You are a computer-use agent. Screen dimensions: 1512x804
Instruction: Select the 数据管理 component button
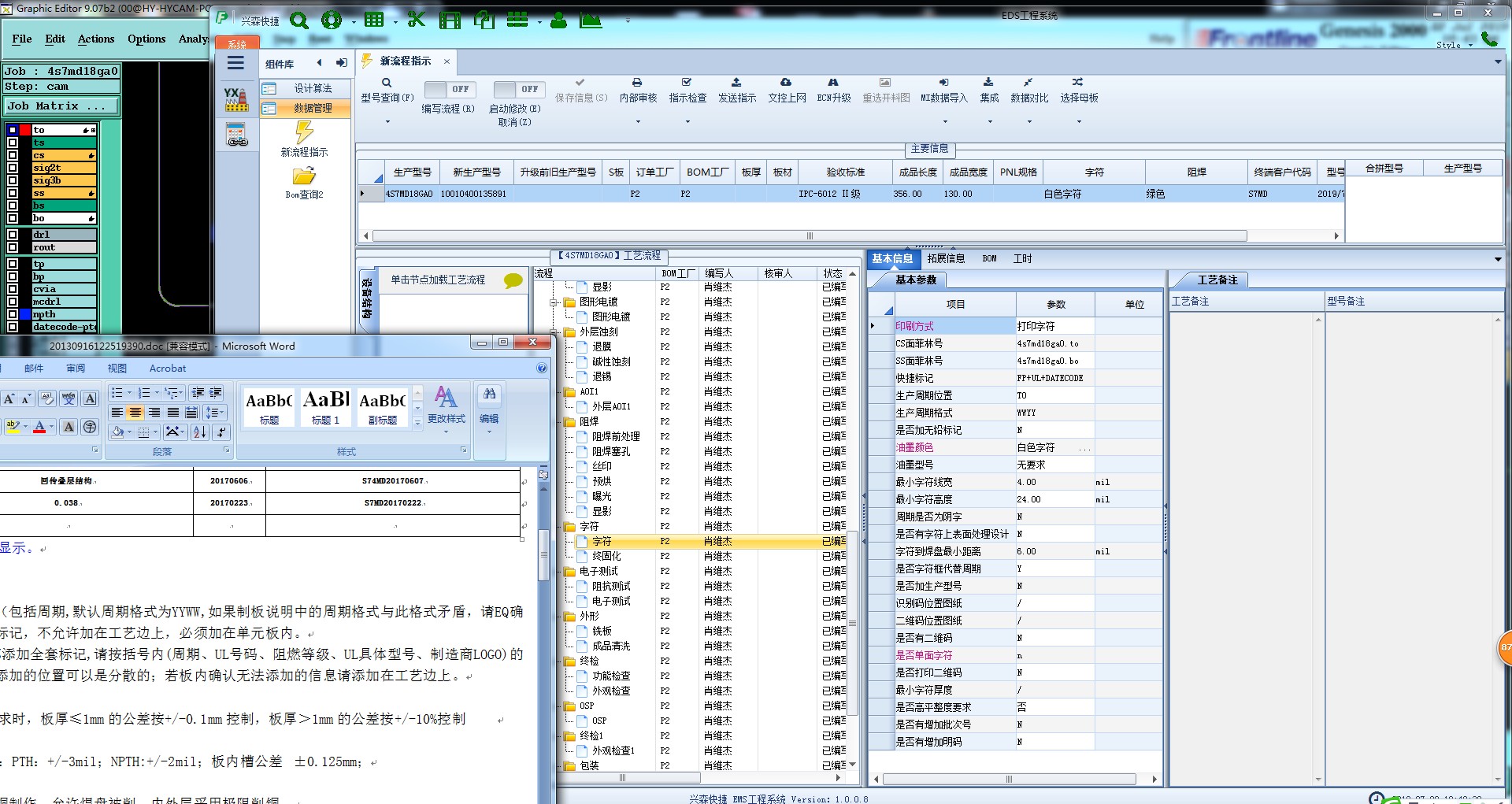point(306,108)
